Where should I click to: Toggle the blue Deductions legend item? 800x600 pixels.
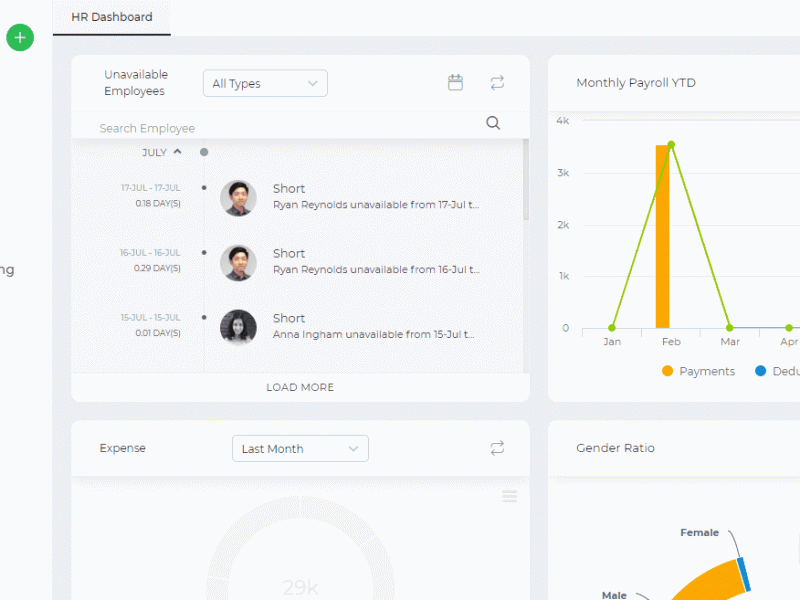coord(777,371)
